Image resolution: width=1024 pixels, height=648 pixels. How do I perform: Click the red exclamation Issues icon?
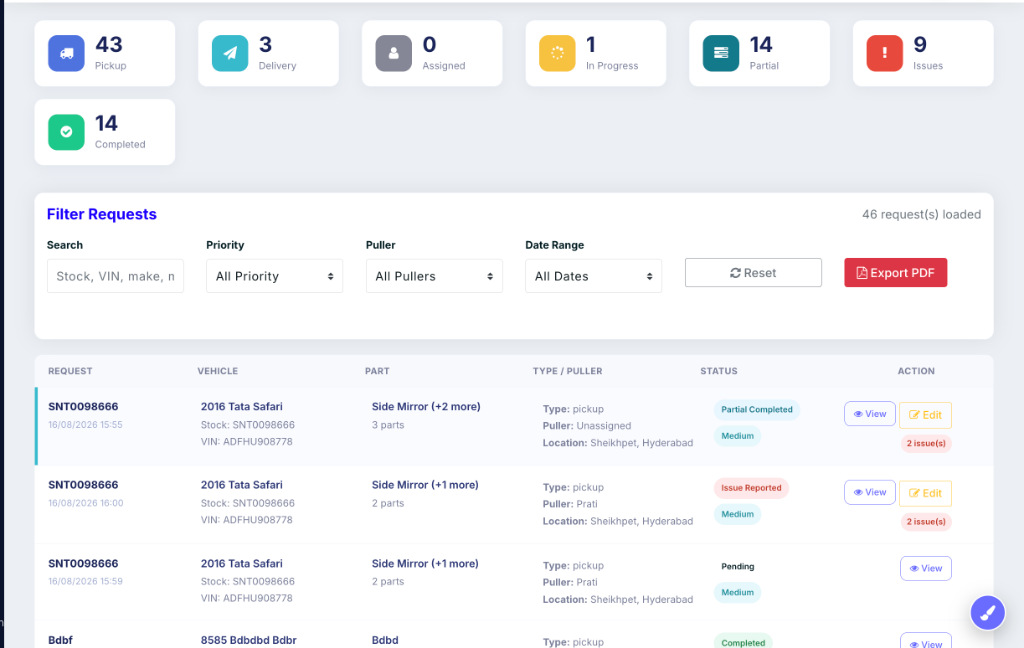tap(885, 53)
